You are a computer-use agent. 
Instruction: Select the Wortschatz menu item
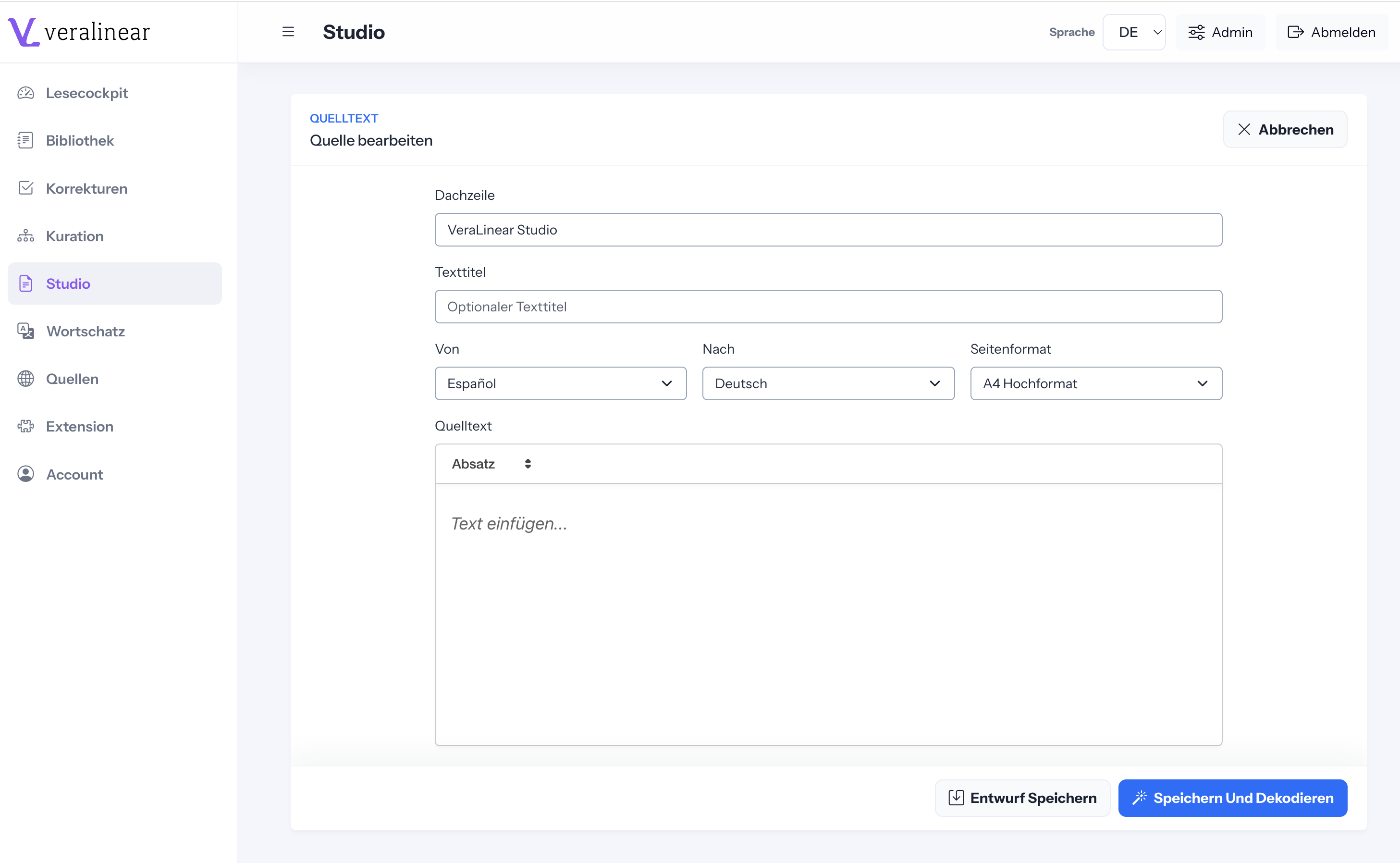click(x=114, y=331)
